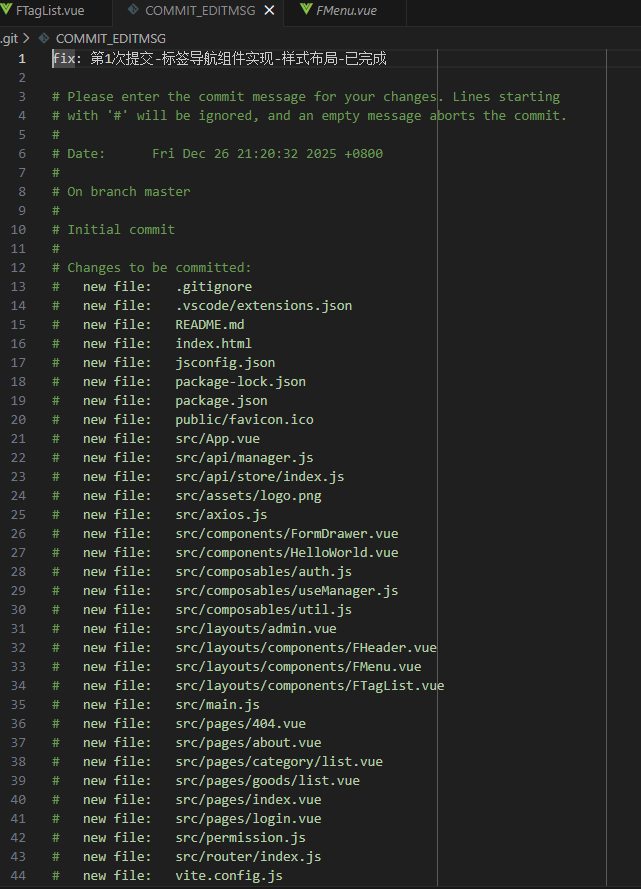Screen dimensions: 641x889
Task: Click the package.json new file line
Action: point(160,400)
